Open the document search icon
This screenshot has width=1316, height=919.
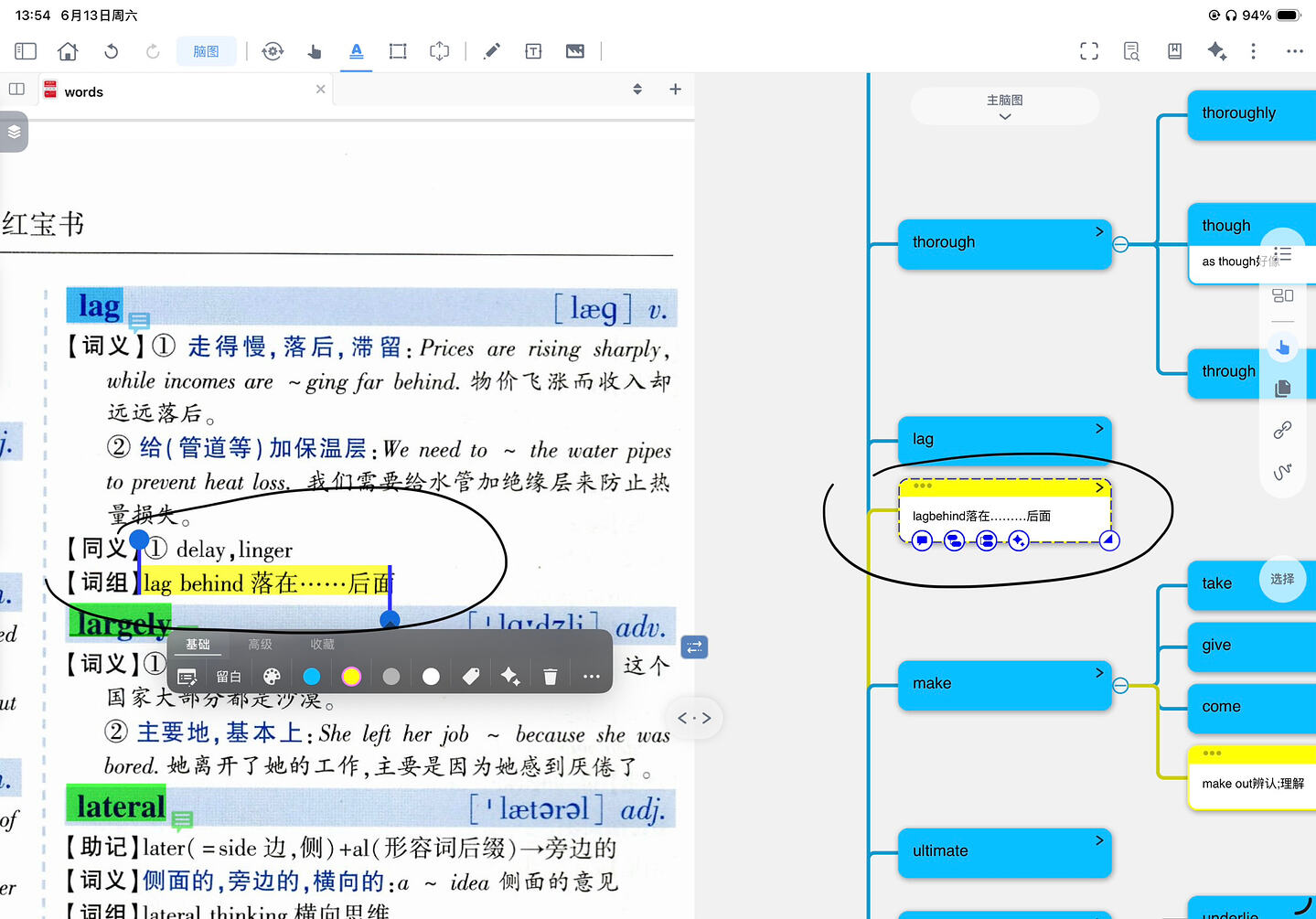pyautogui.click(x=1131, y=51)
